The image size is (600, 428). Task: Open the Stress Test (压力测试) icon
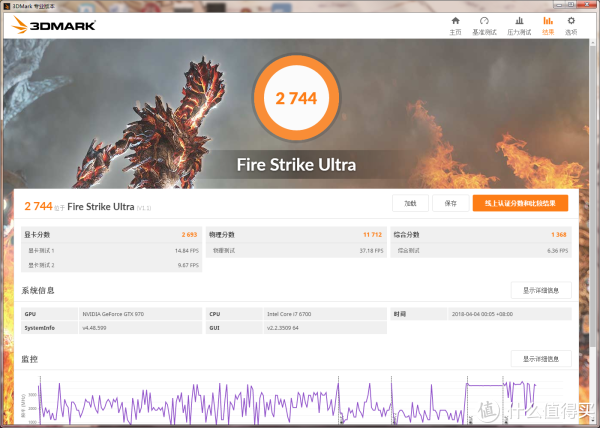coord(519,21)
